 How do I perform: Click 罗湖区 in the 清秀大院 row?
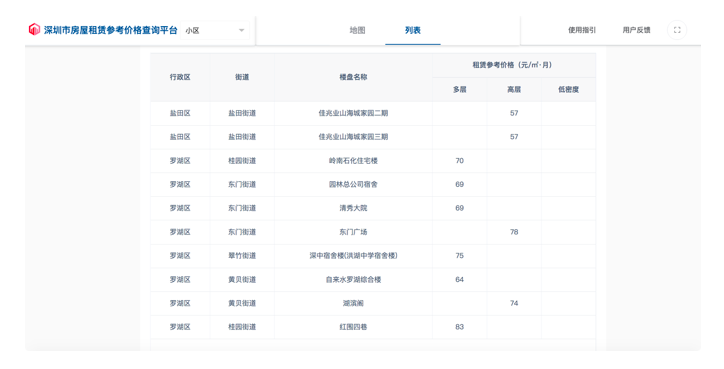(180, 208)
